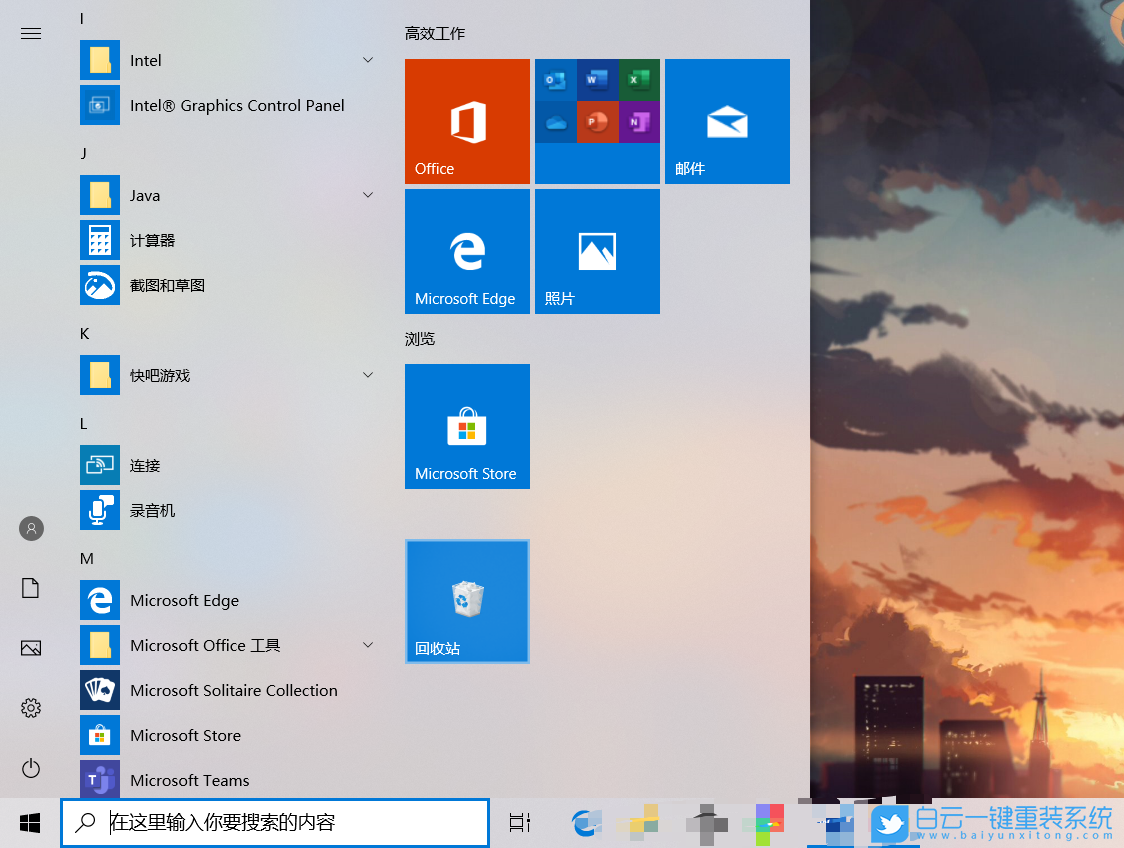Image resolution: width=1124 pixels, height=848 pixels.
Task: Open the 邮件 Mail tile
Action: pos(727,120)
